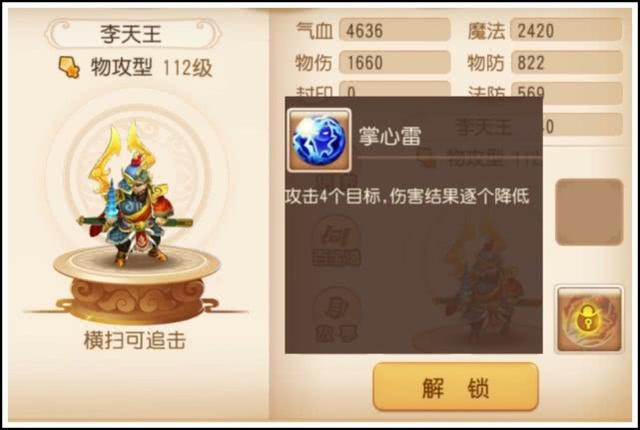Tap the 掌心雷 blue lightning skill icon

(x=319, y=140)
